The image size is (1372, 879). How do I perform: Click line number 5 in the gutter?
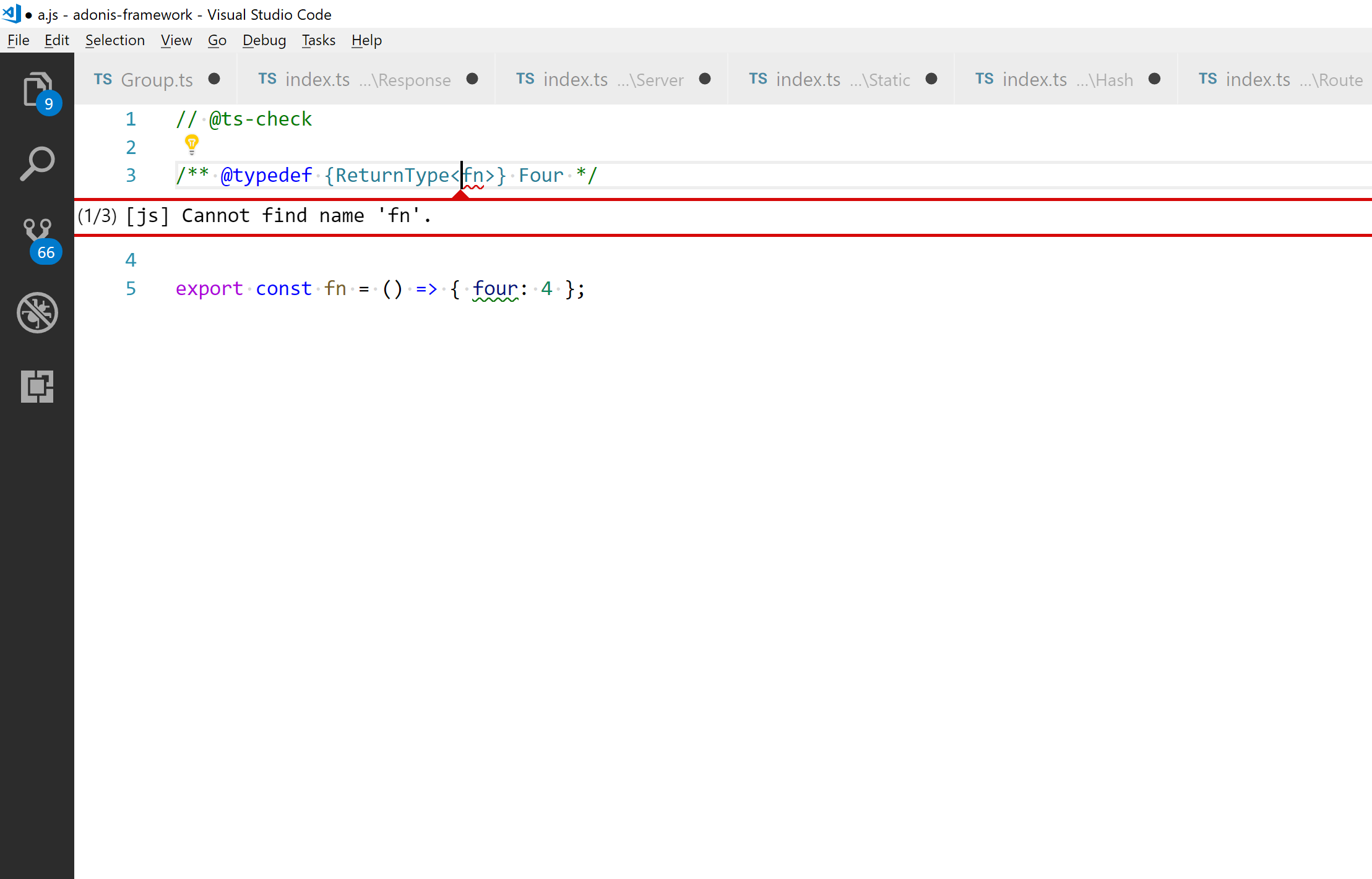tap(131, 288)
